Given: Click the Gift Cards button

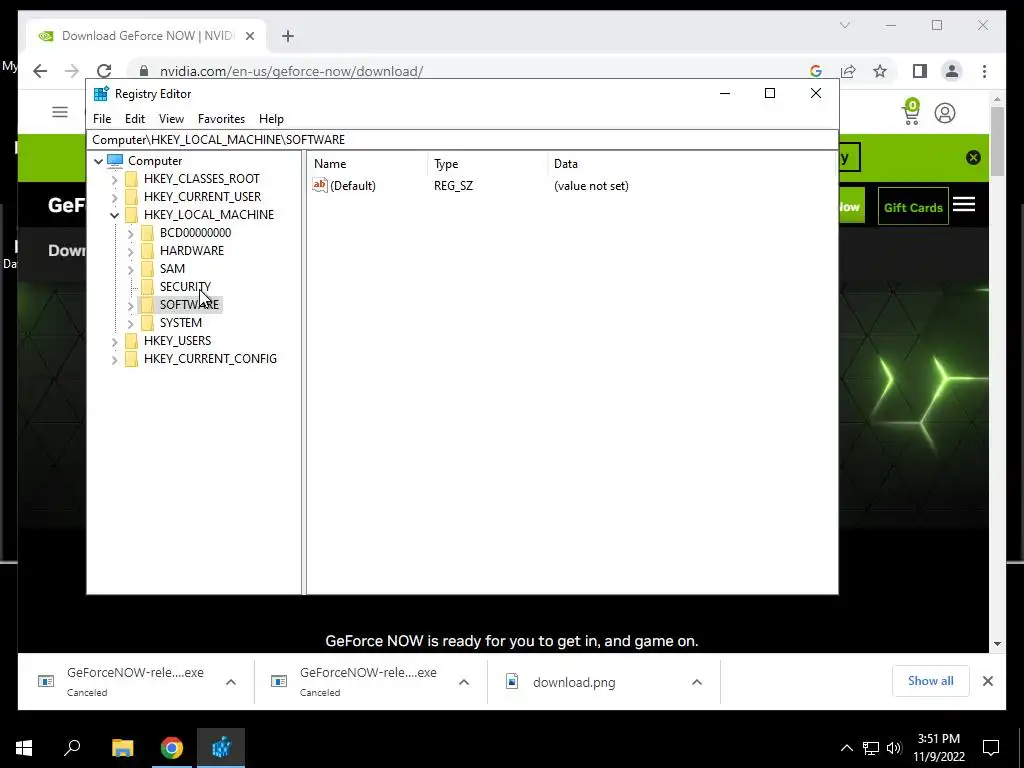Looking at the screenshot, I should click(913, 207).
